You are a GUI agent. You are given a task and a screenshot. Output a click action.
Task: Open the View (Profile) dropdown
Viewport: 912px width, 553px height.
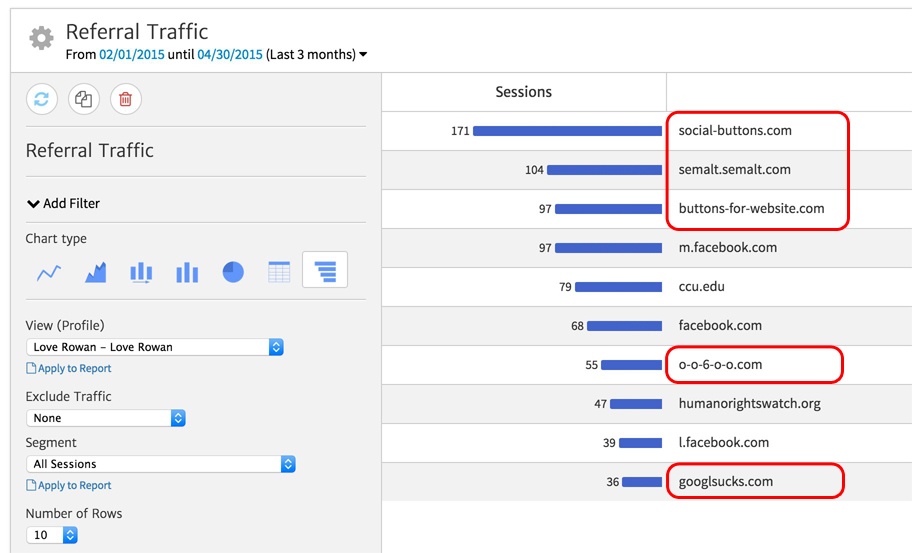[x=155, y=347]
